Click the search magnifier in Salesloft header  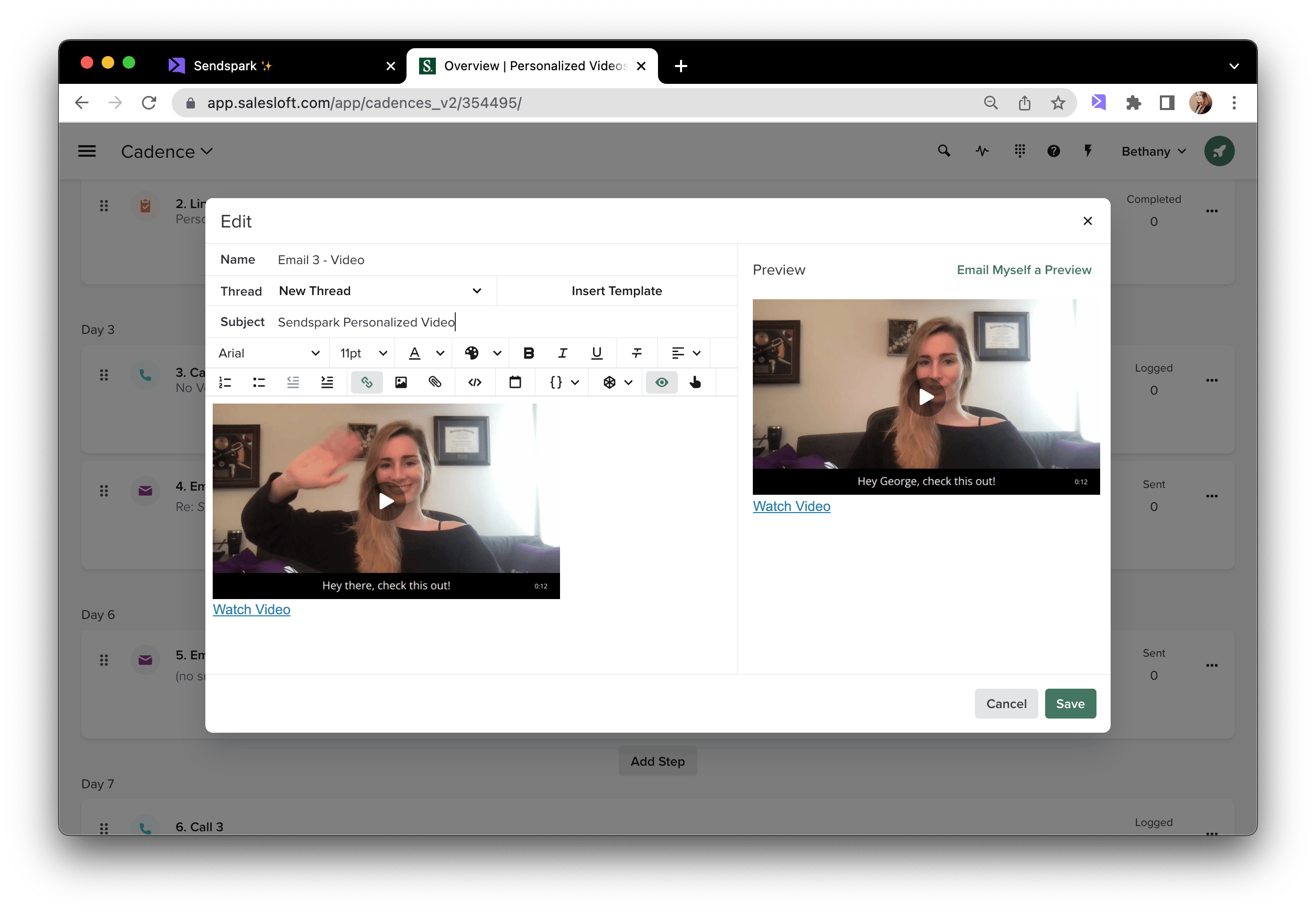[944, 150]
